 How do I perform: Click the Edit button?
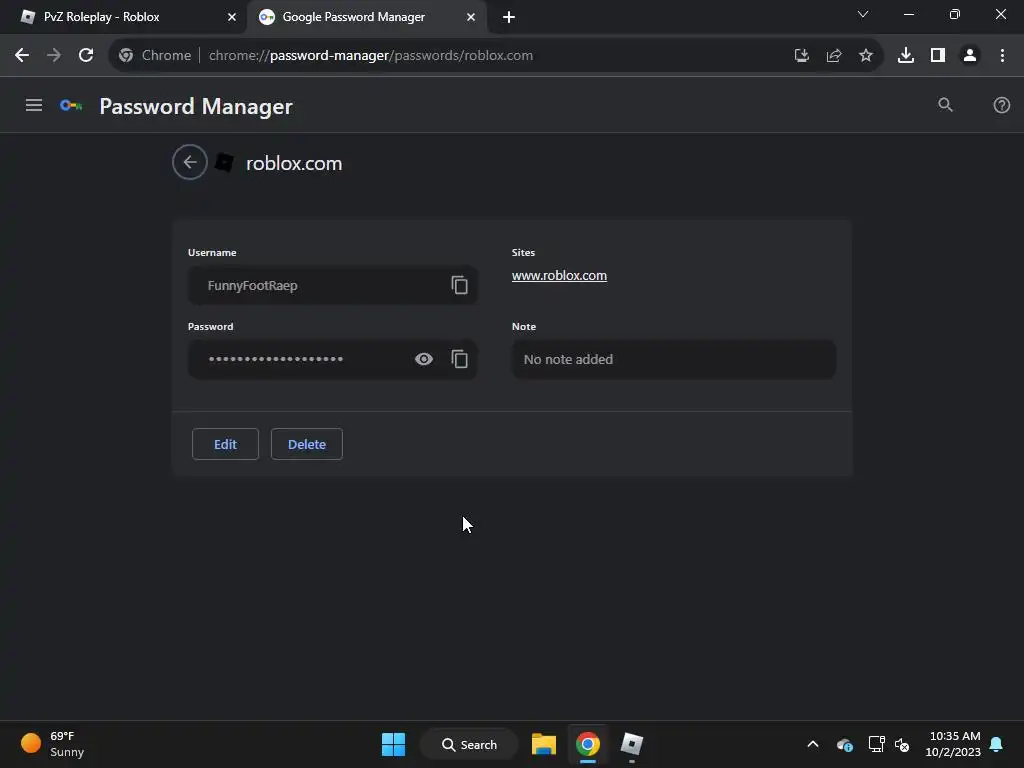[225, 444]
